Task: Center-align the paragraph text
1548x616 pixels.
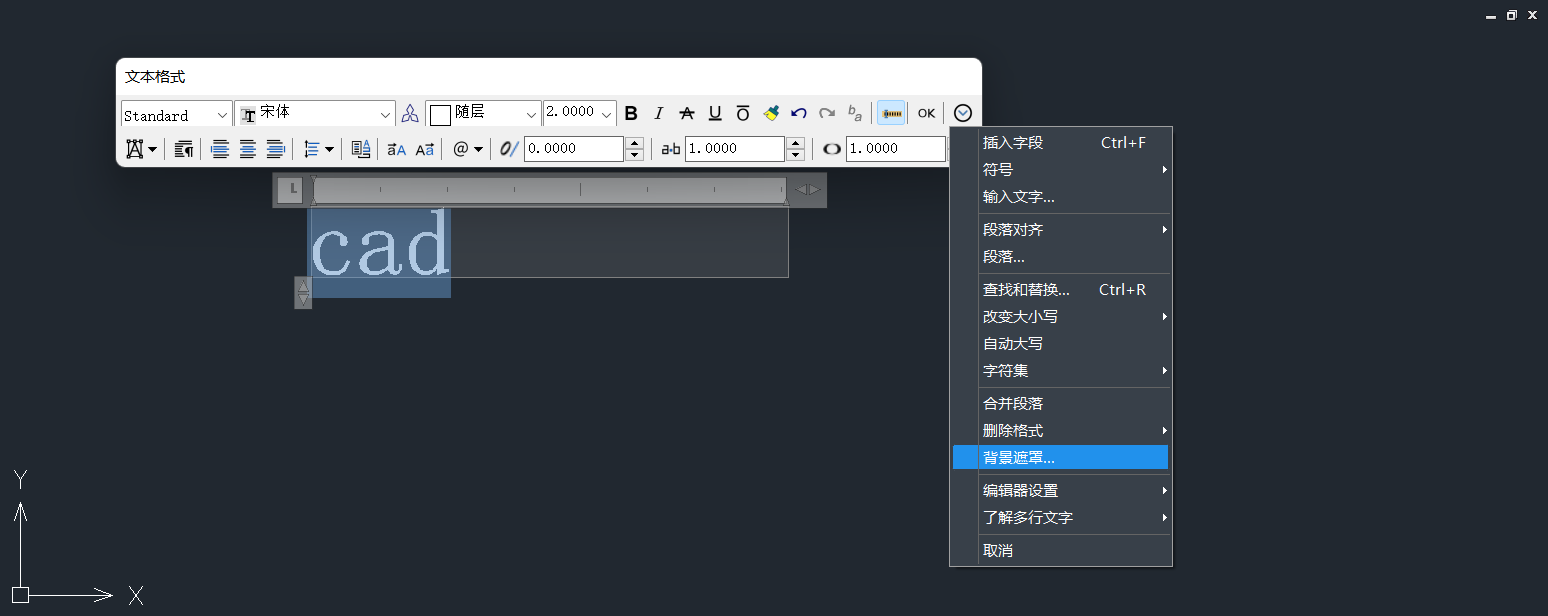Action: [x=248, y=149]
